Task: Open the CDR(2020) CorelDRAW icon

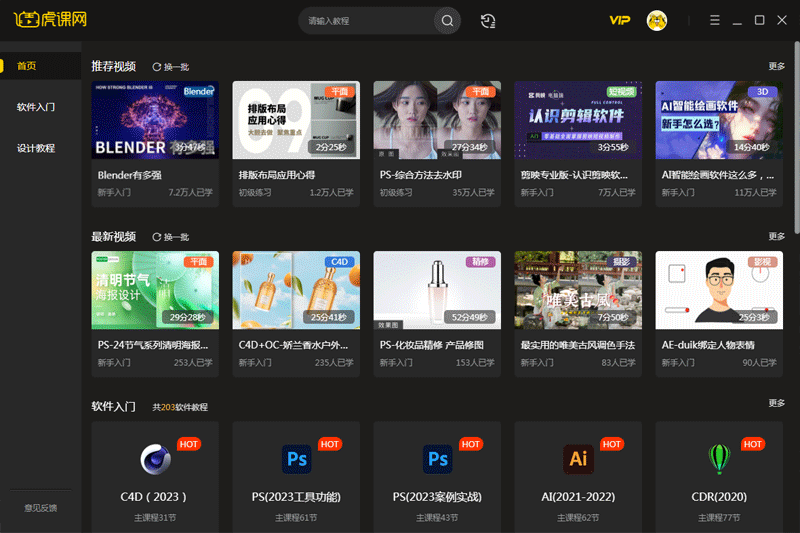Action: (719, 459)
